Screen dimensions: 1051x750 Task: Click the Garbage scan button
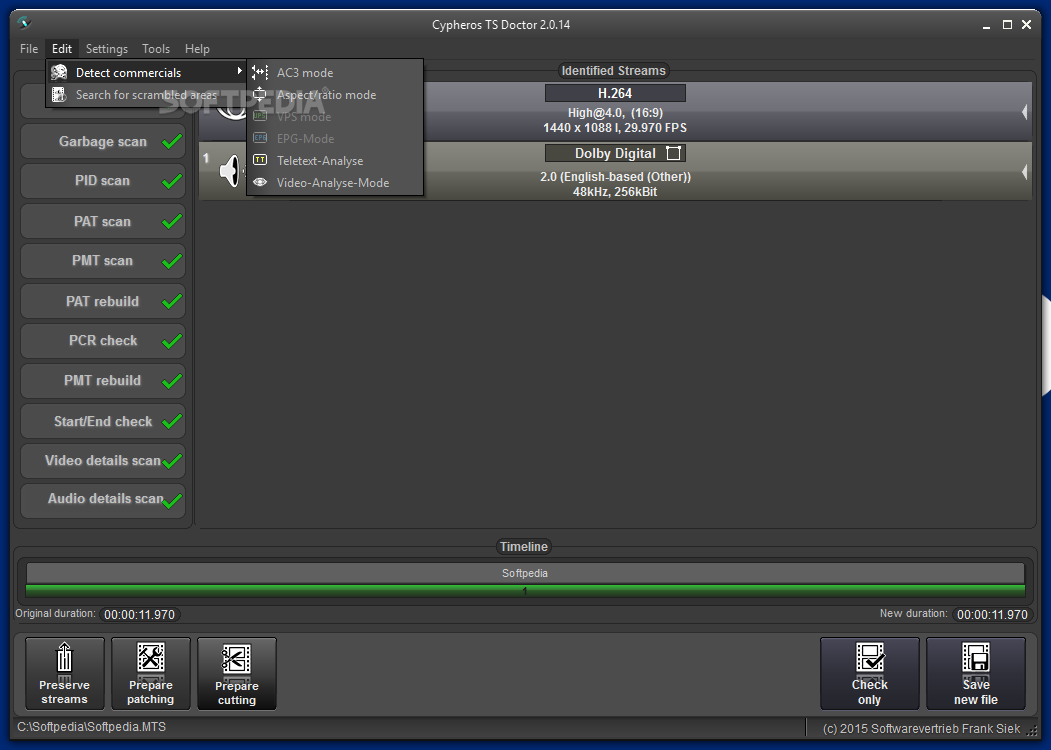pyautogui.click(x=103, y=141)
